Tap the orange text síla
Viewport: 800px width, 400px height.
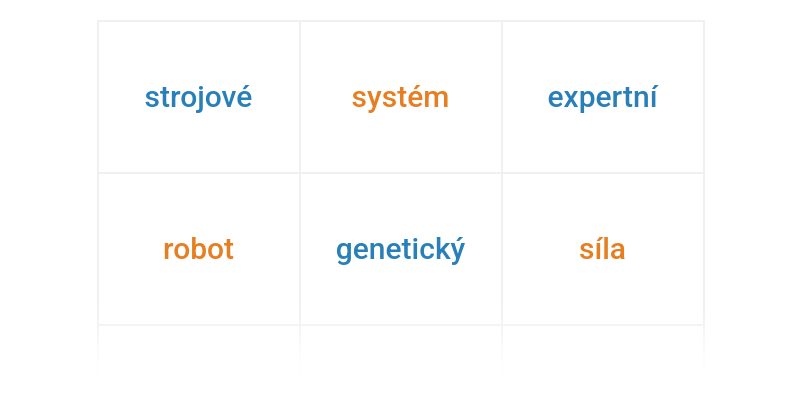[x=602, y=249]
